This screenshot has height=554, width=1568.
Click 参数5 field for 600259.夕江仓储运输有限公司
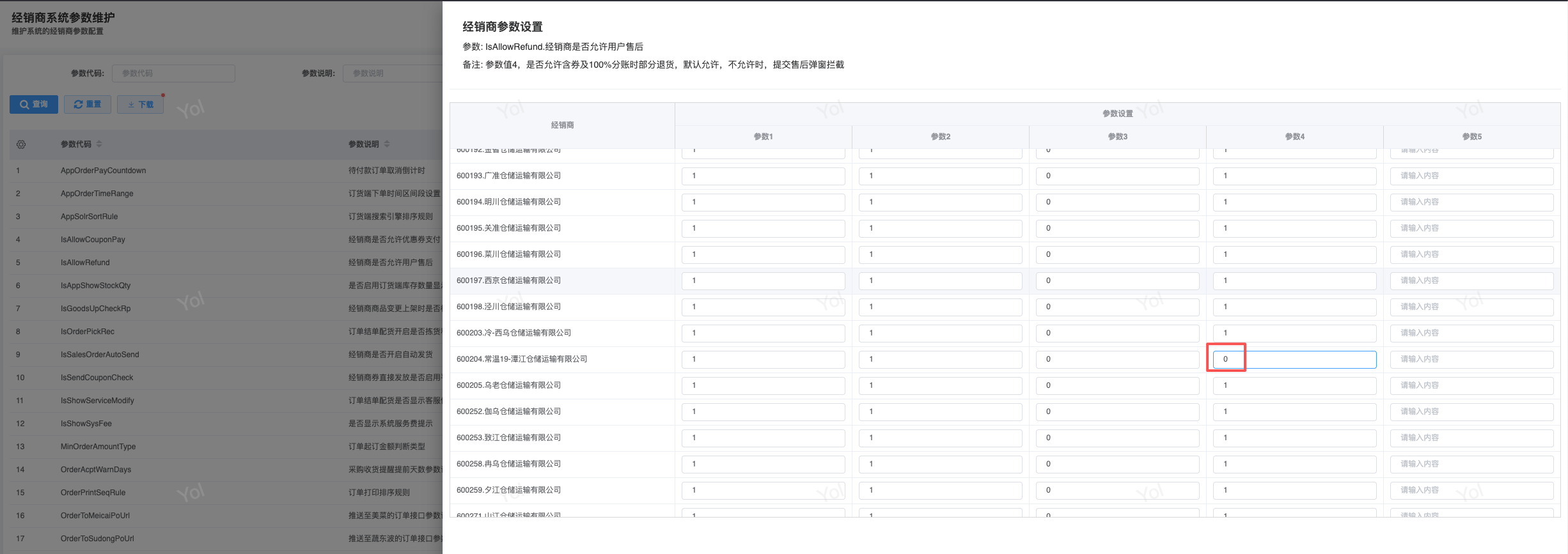click(x=1471, y=490)
